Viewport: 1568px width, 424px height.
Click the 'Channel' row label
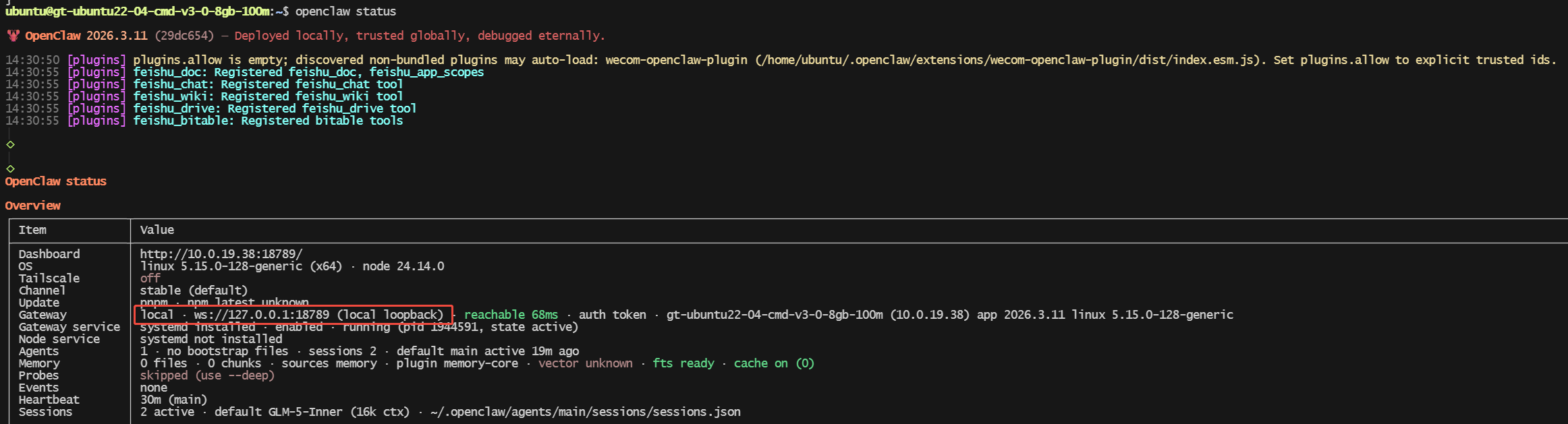pyautogui.click(x=42, y=291)
